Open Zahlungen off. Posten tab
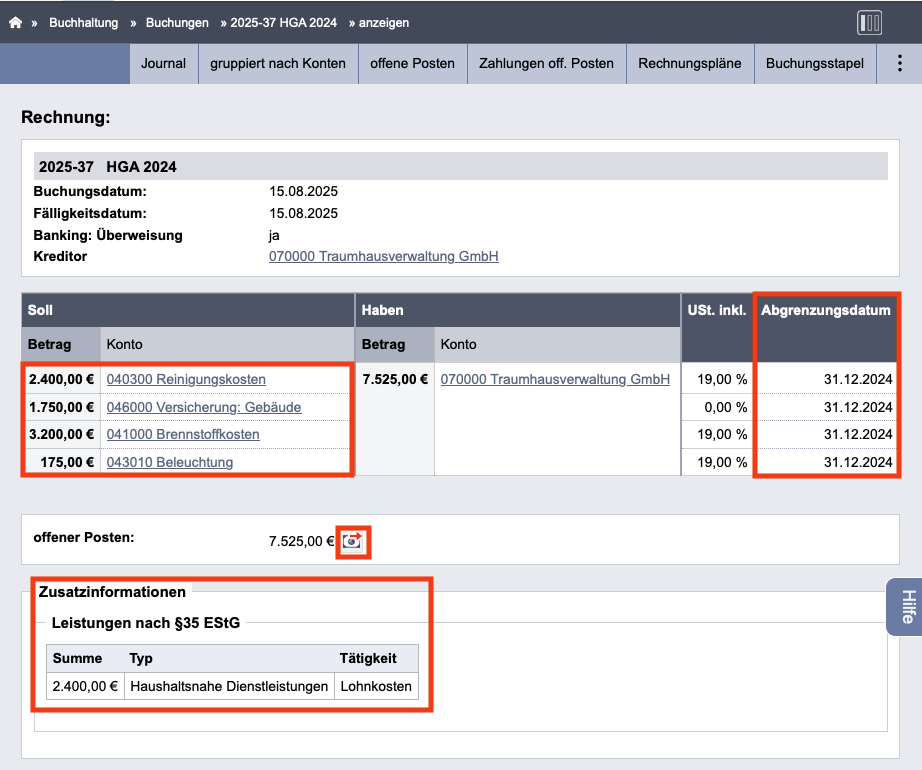The width and height of the screenshot is (922, 770). pyautogui.click(x=546, y=63)
